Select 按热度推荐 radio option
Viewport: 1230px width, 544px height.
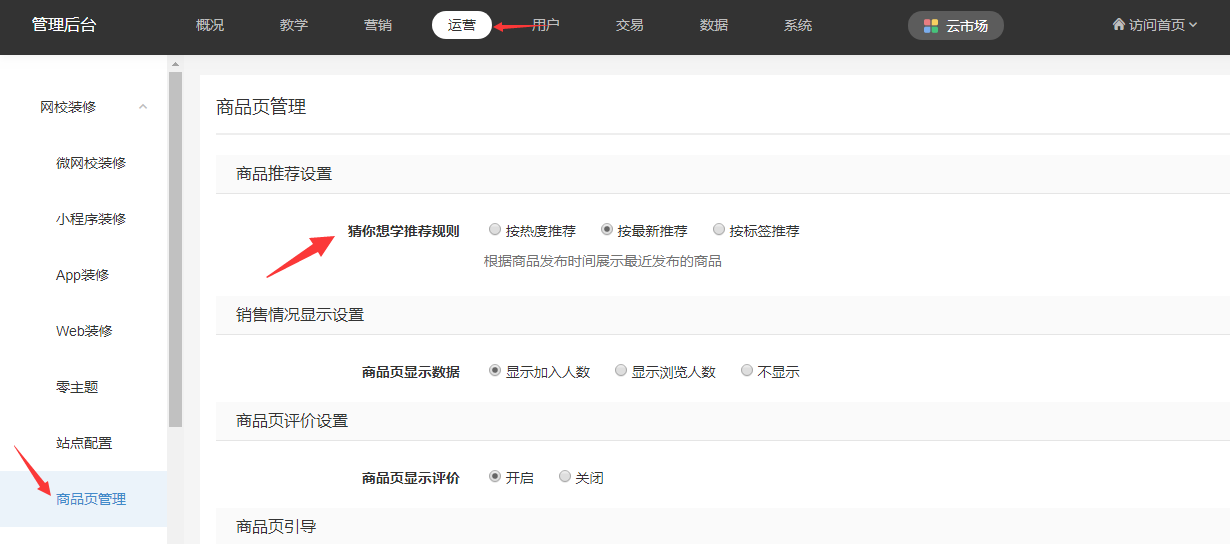[x=495, y=230]
